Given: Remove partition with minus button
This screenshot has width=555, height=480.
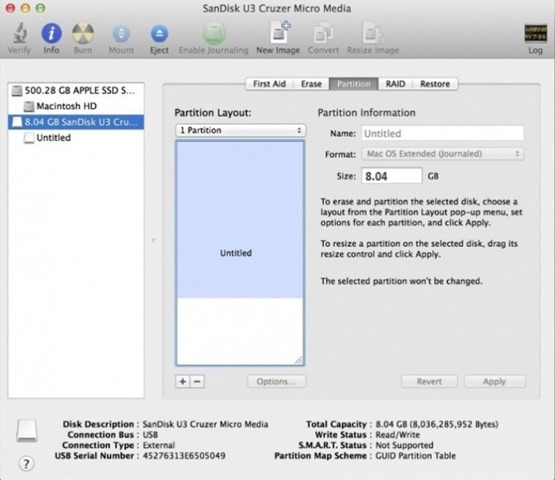Looking at the screenshot, I should point(198,382).
